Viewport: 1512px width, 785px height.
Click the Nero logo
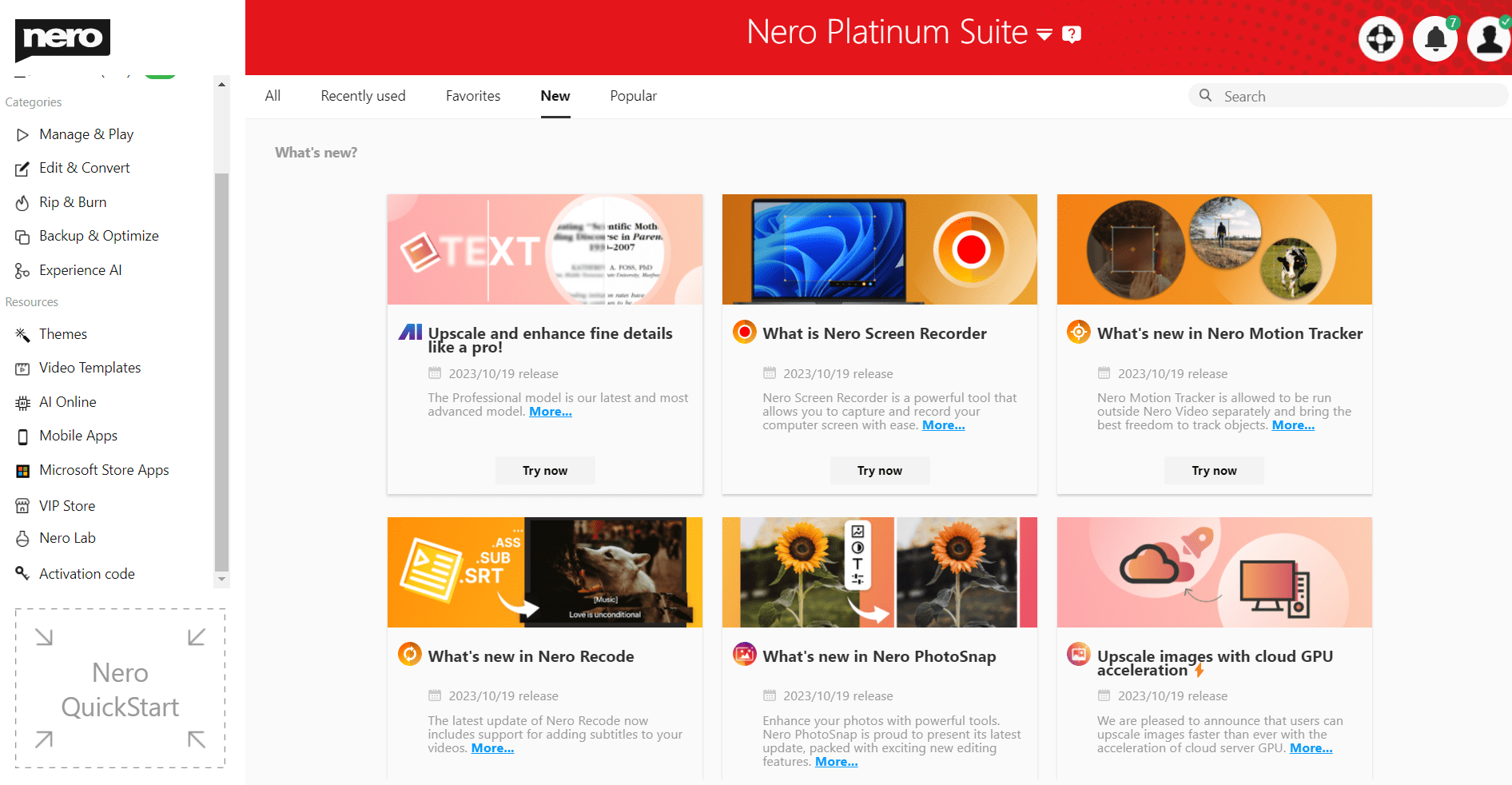click(x=62, y=38)
